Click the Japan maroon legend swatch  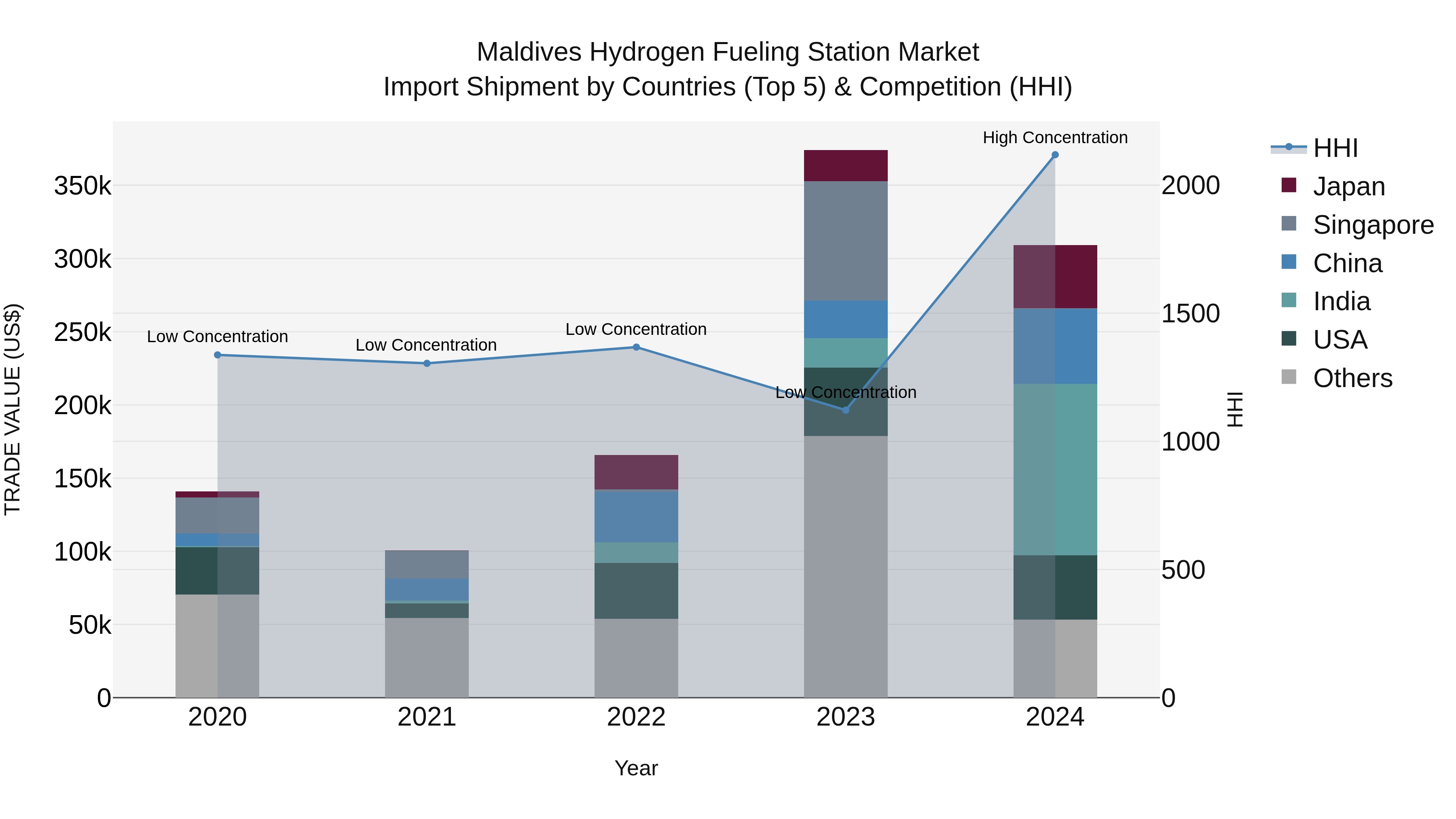click(1289, 185)
